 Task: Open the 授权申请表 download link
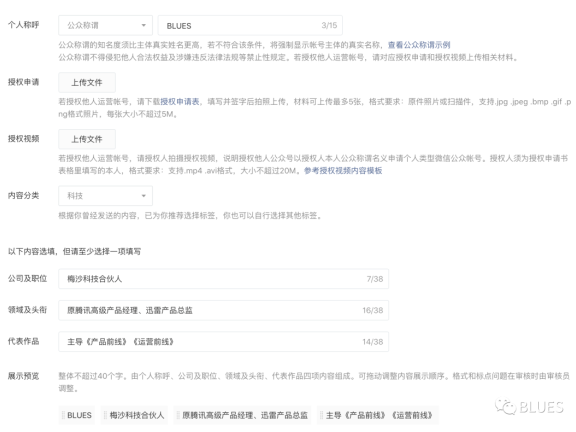180,102
